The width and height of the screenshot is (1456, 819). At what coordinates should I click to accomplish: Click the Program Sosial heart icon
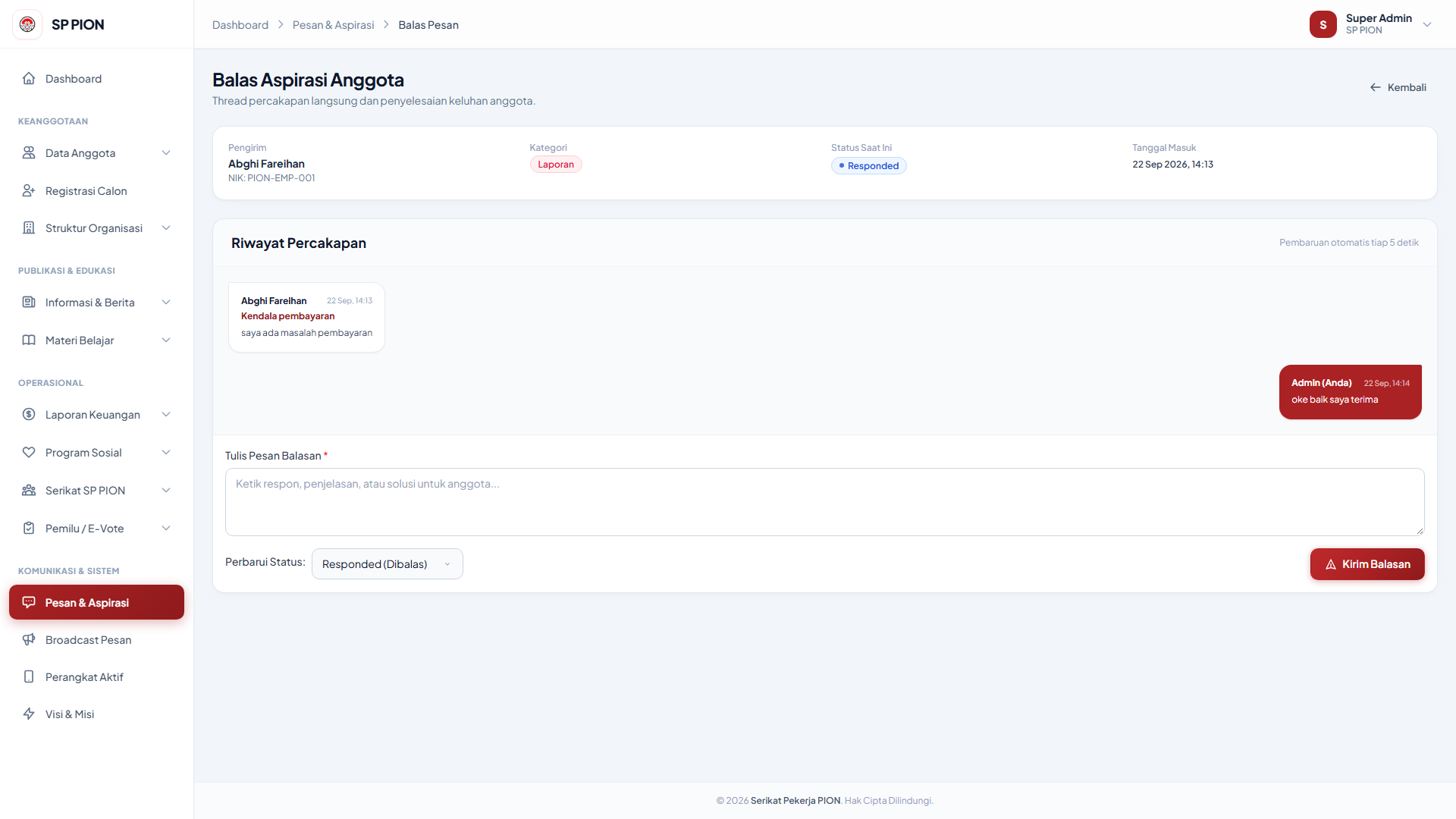click(29, 453)
